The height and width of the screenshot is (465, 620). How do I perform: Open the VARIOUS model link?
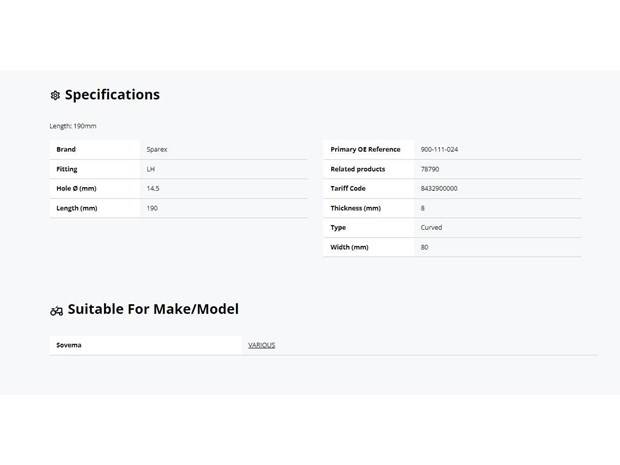tap(261, 345)
